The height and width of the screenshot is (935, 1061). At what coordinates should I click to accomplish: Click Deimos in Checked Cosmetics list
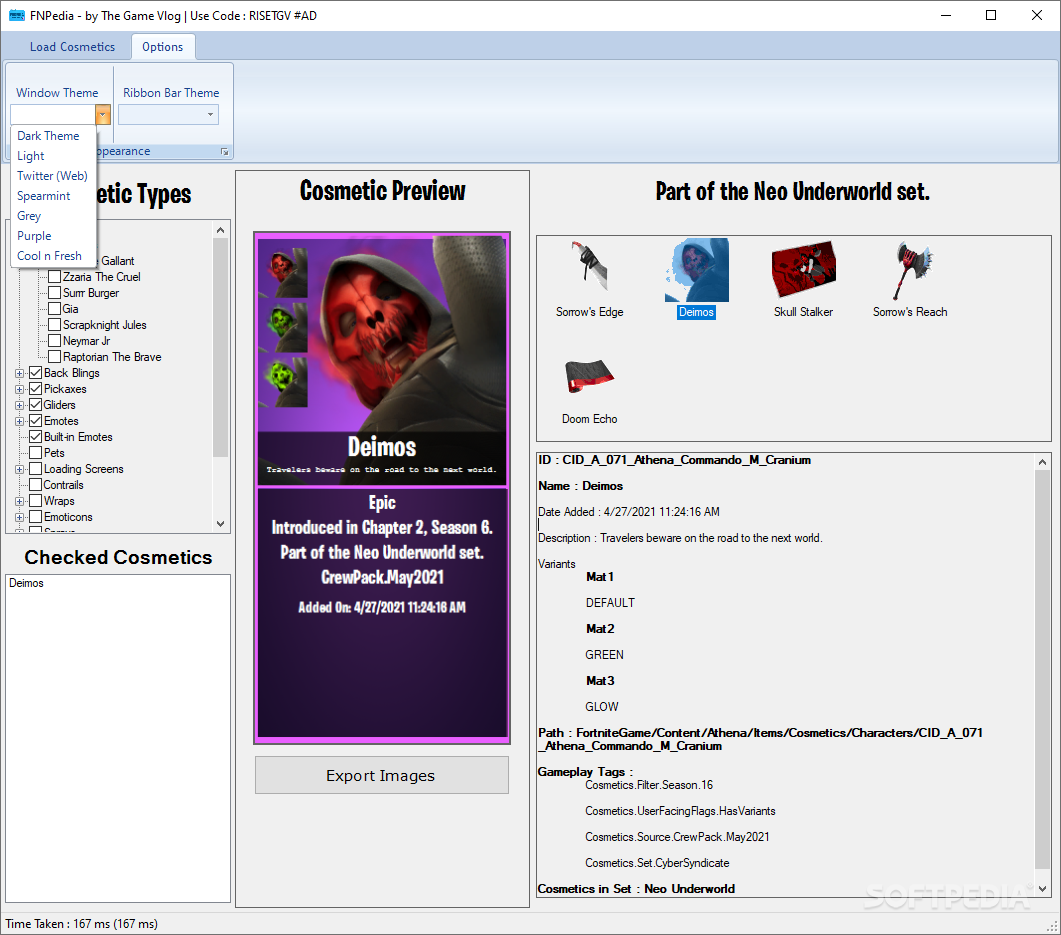click(26, 583)
